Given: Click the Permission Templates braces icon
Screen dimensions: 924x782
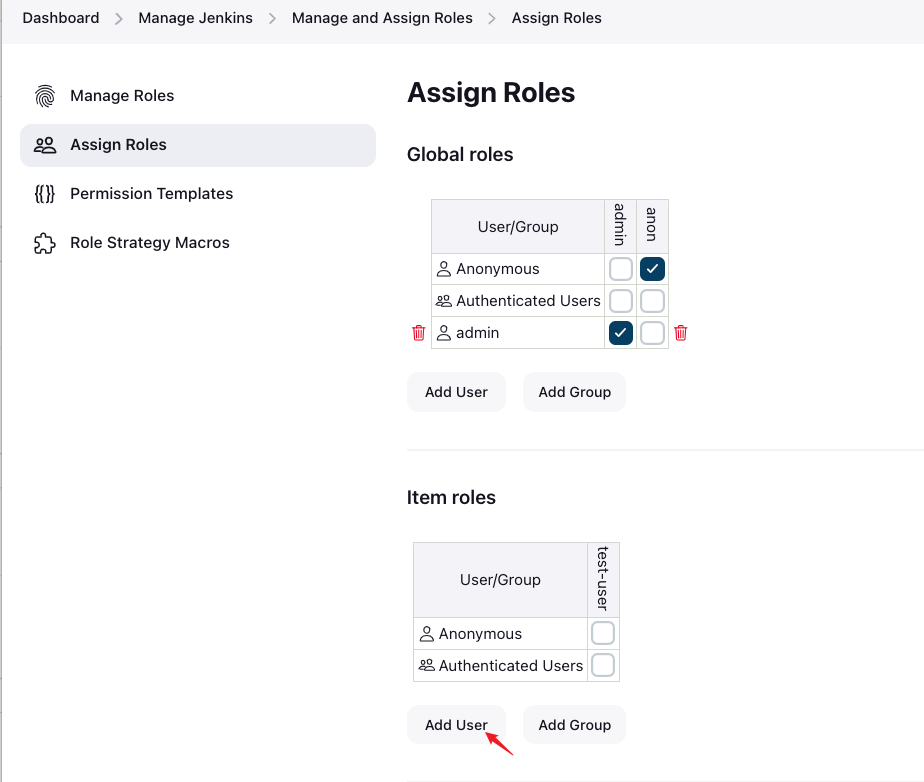Looking at the screenshot, I should (x=45, y=194).
